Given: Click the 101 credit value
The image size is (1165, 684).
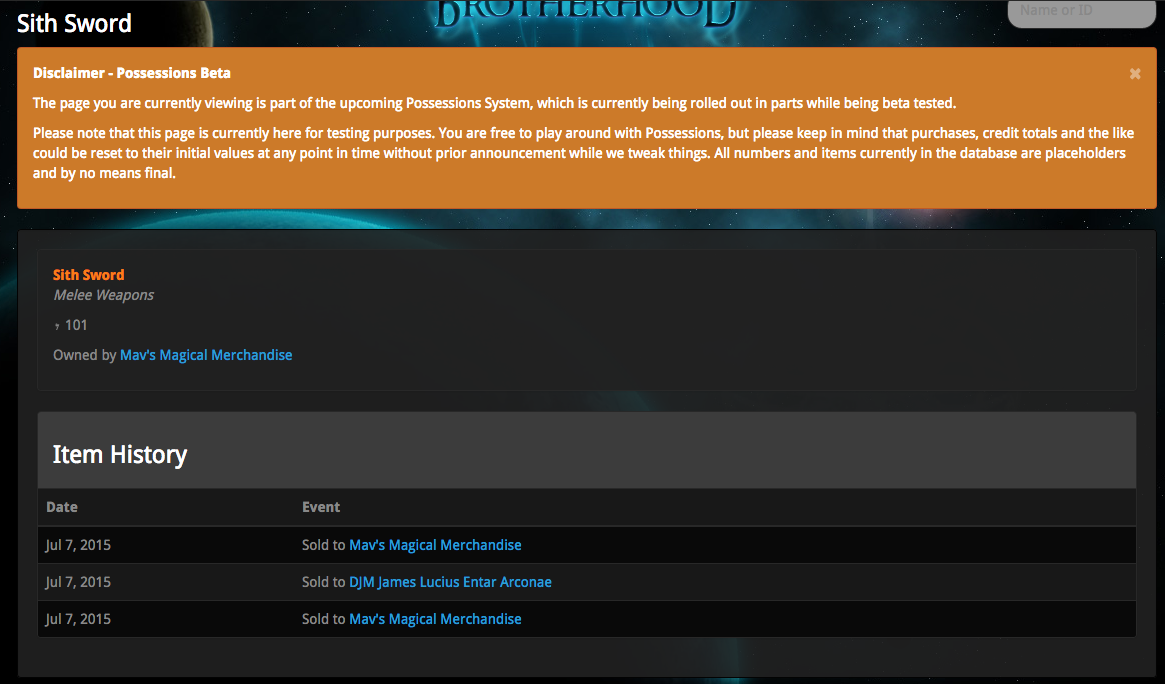Looking at the screenshot, I should tap(77, 325).
